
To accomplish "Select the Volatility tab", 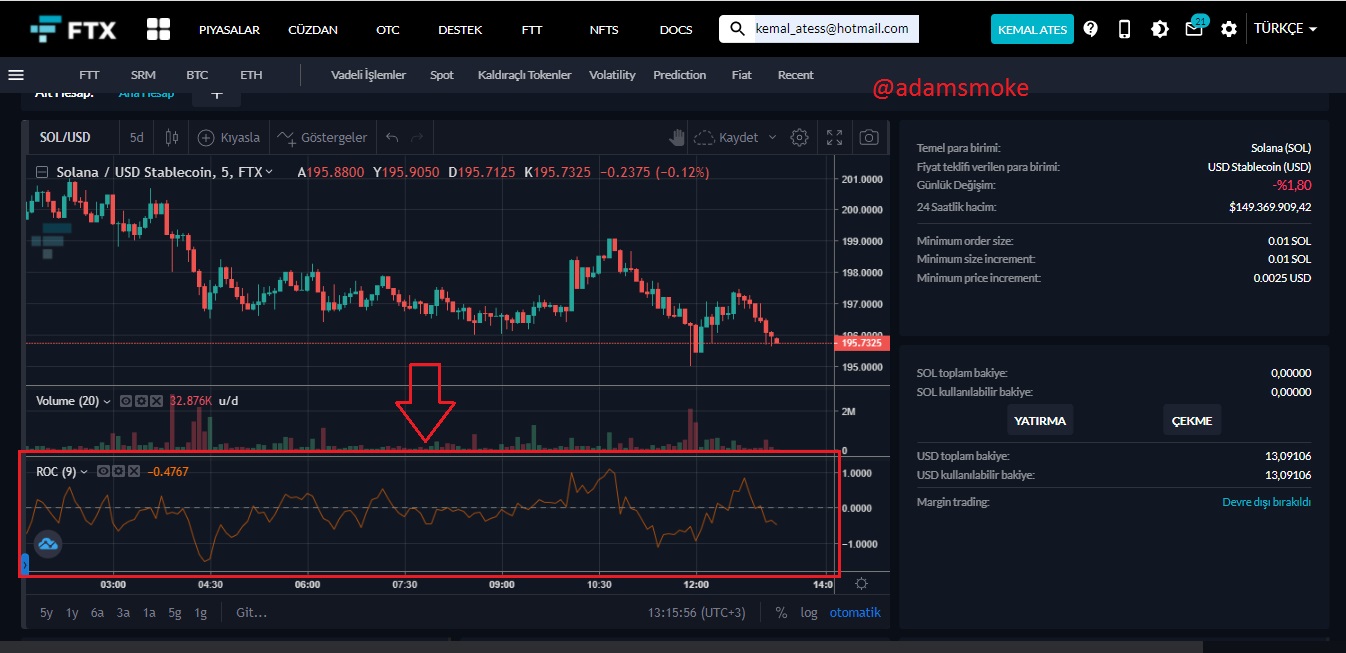I will tap(612, 75).
